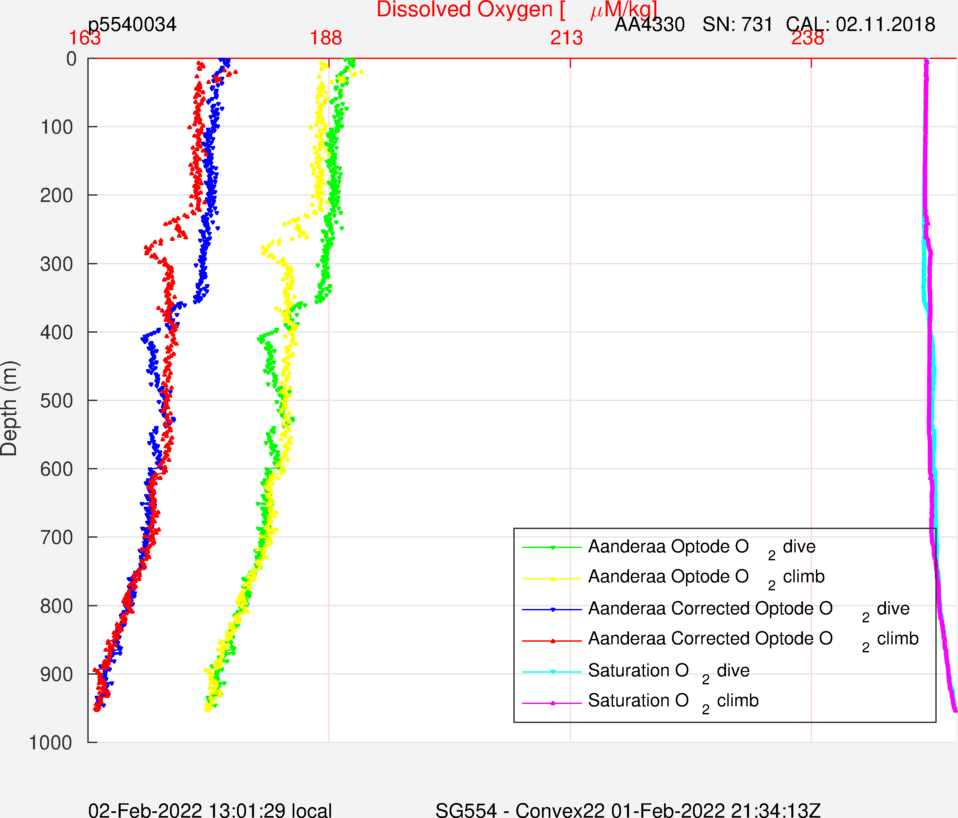Select legend entry 'Aanderaa Optode O2 dive'
The height and width of the screenshot is (818, 958).
701,548
